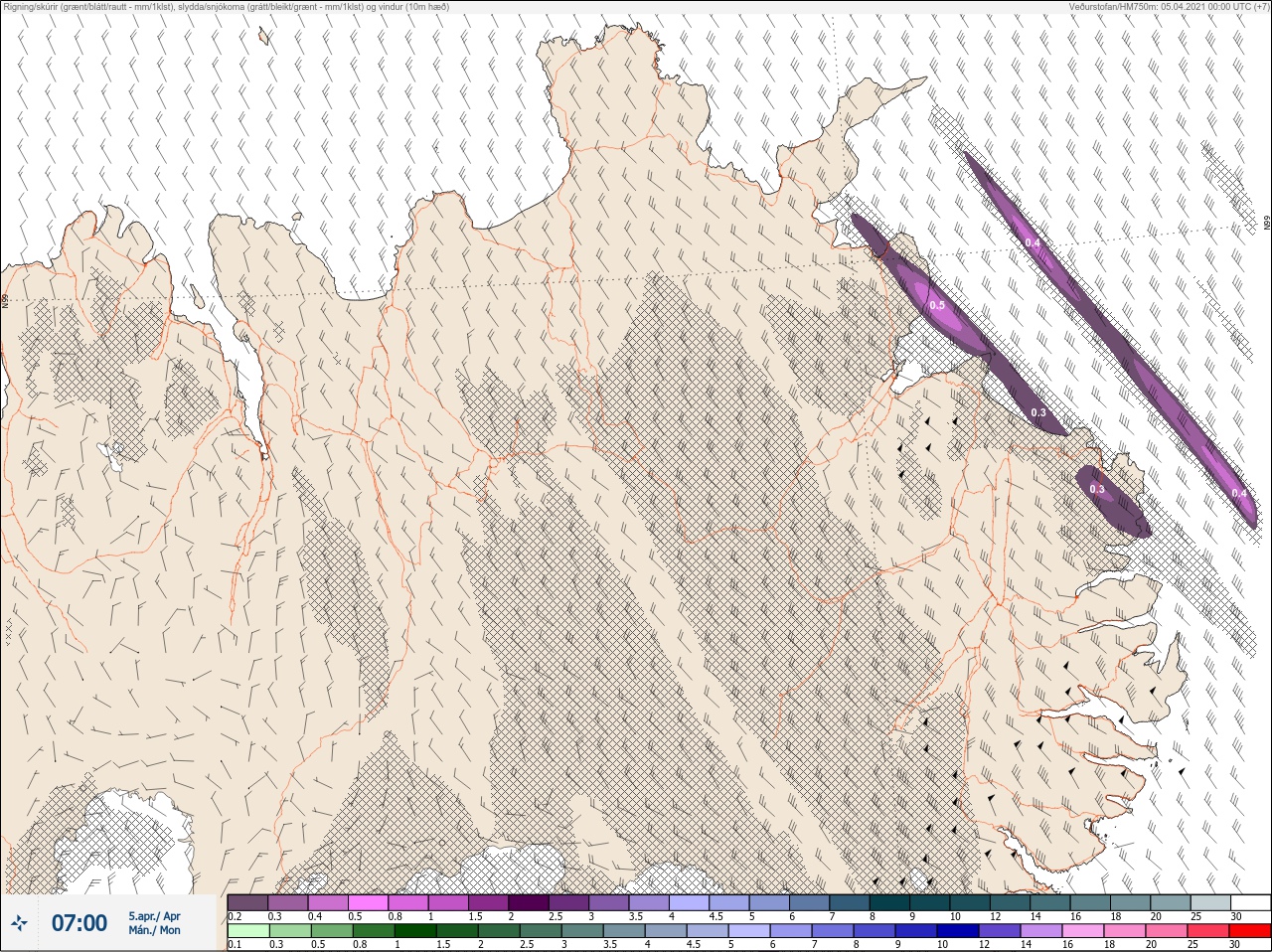Click the '5.apr./ Apr' date label

pos(154,916)
